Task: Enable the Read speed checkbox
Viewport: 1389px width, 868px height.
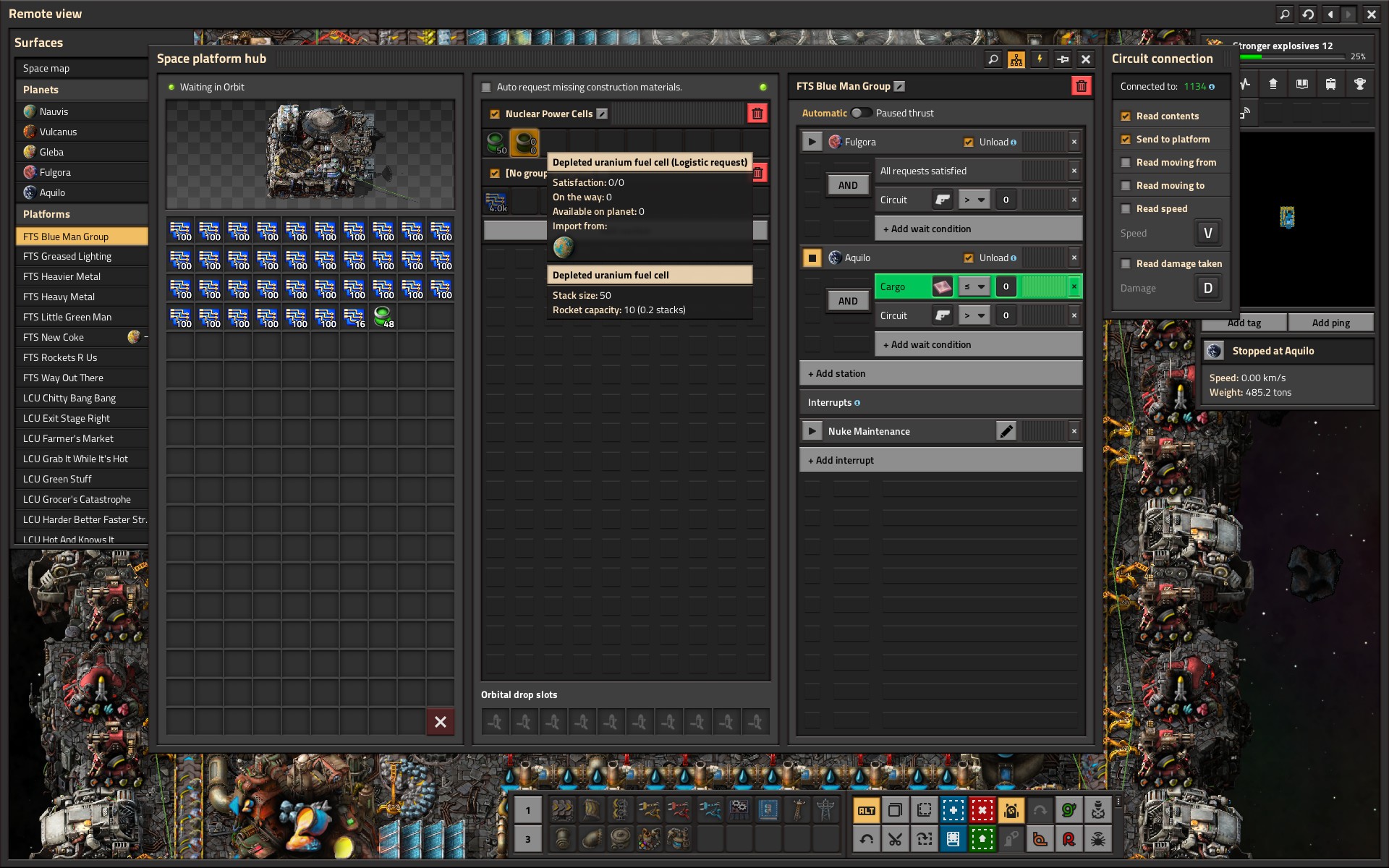Action: click(1126, 209)
